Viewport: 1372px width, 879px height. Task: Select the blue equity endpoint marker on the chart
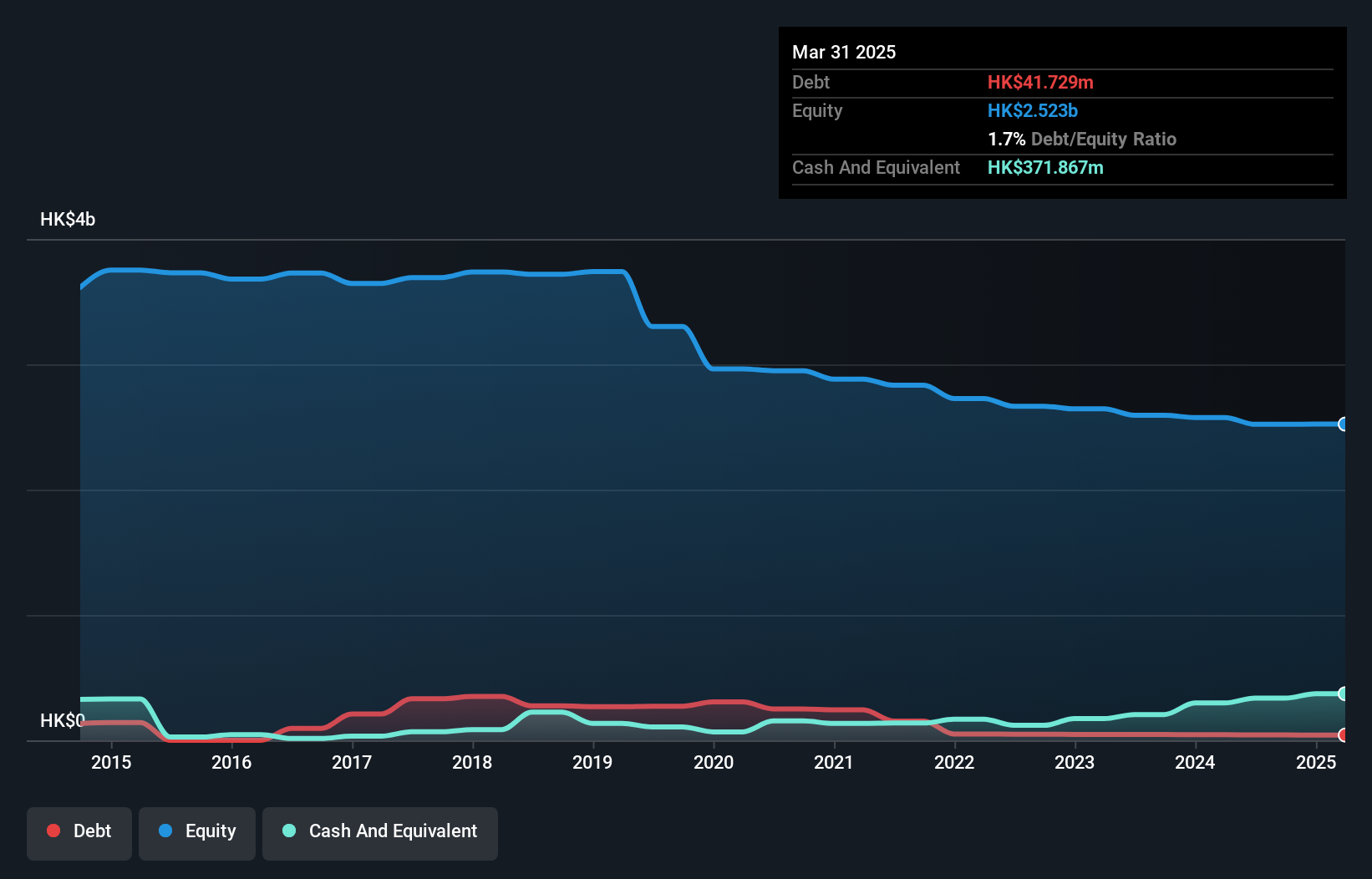[1342, 425]
